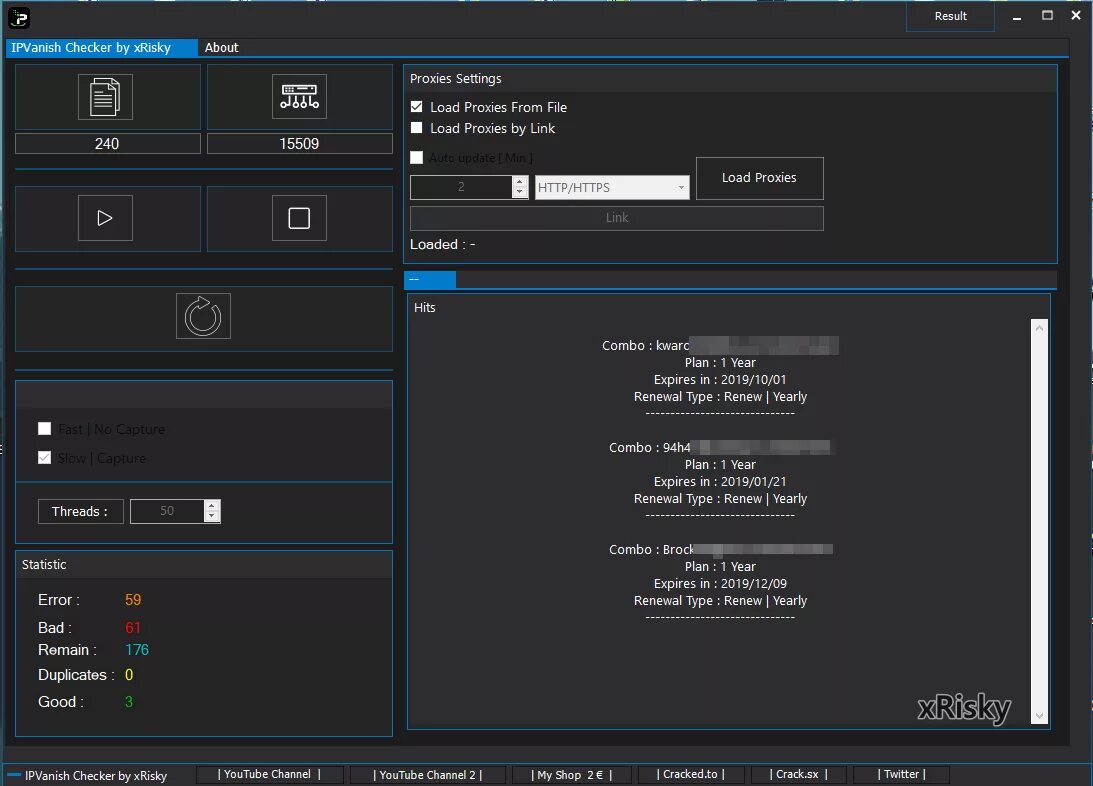Click the 'Loaded : -' status text
The image size is (1093, 786).
(443, 245)
